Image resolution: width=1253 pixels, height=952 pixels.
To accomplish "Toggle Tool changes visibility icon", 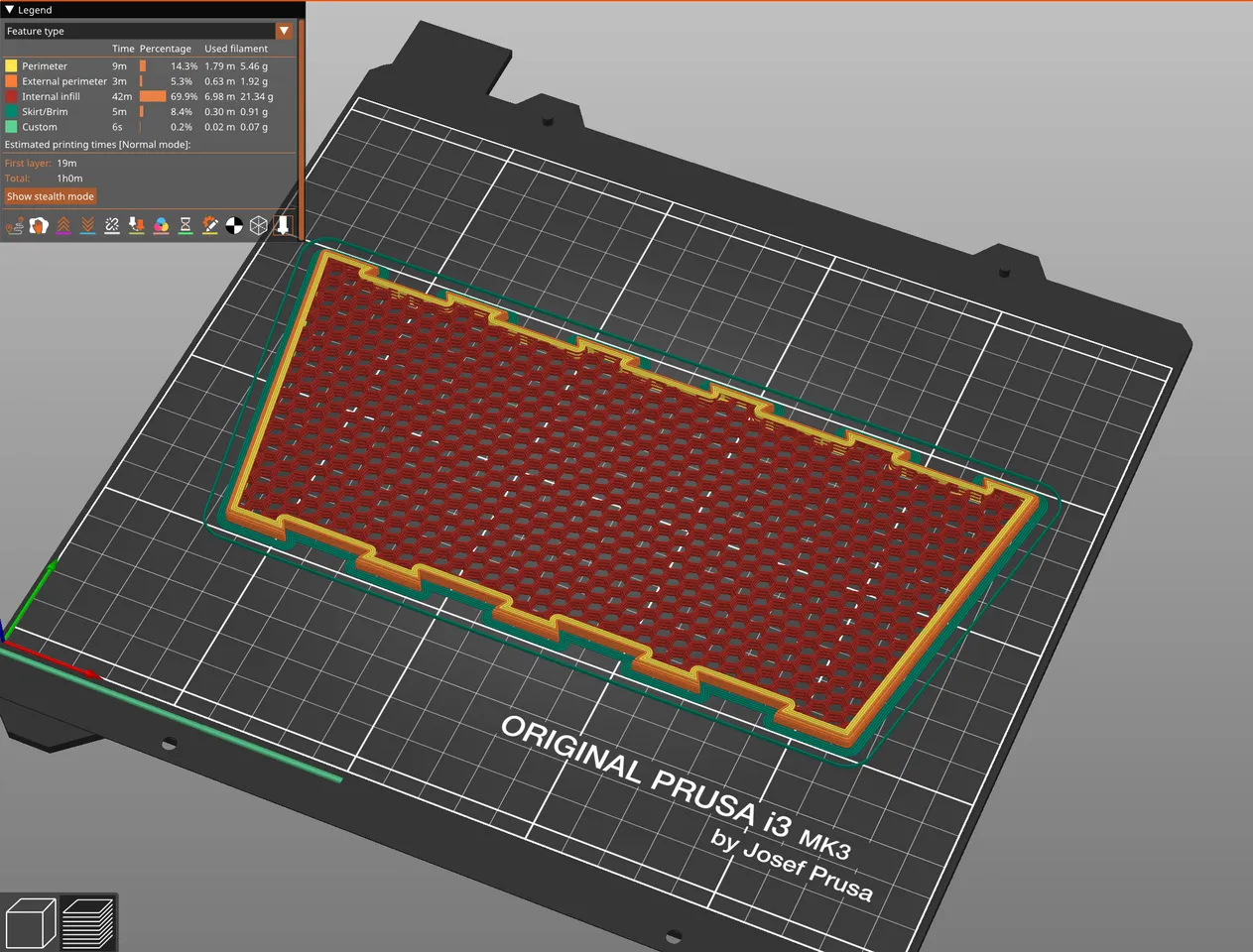I will [x=137, y=226].
